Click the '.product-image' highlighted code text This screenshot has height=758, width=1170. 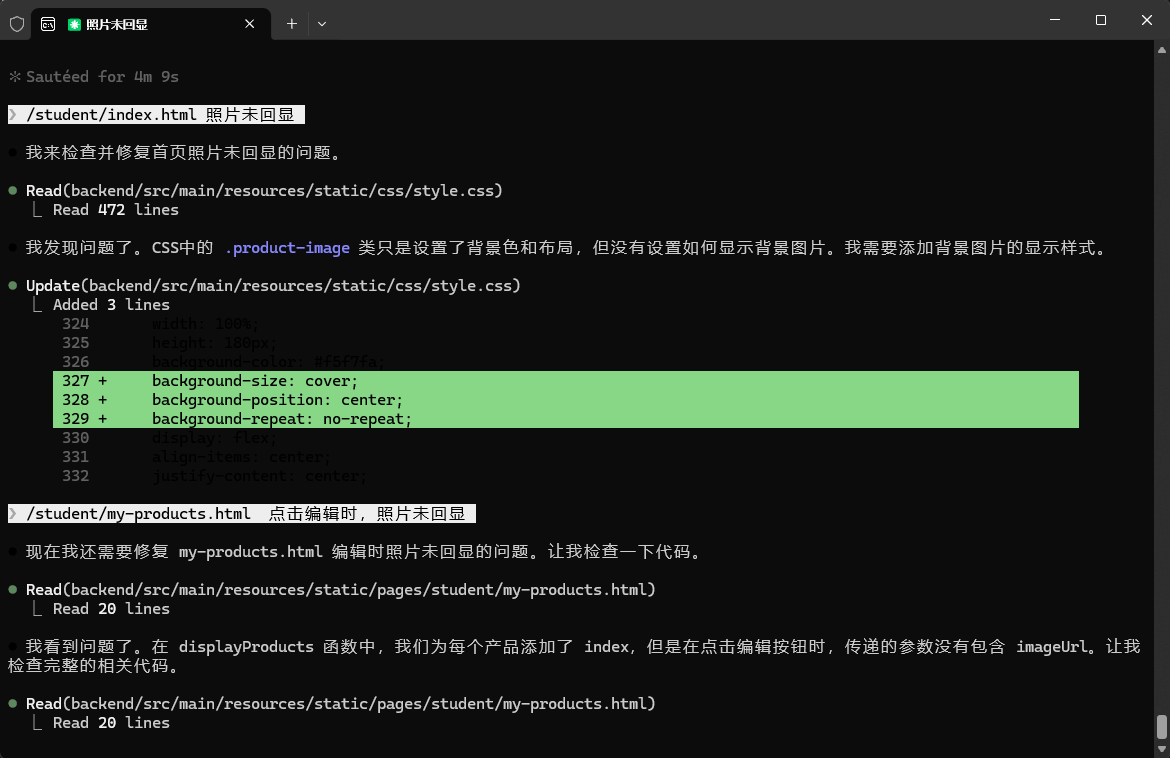pyautogui.click(x=287, y=248)
